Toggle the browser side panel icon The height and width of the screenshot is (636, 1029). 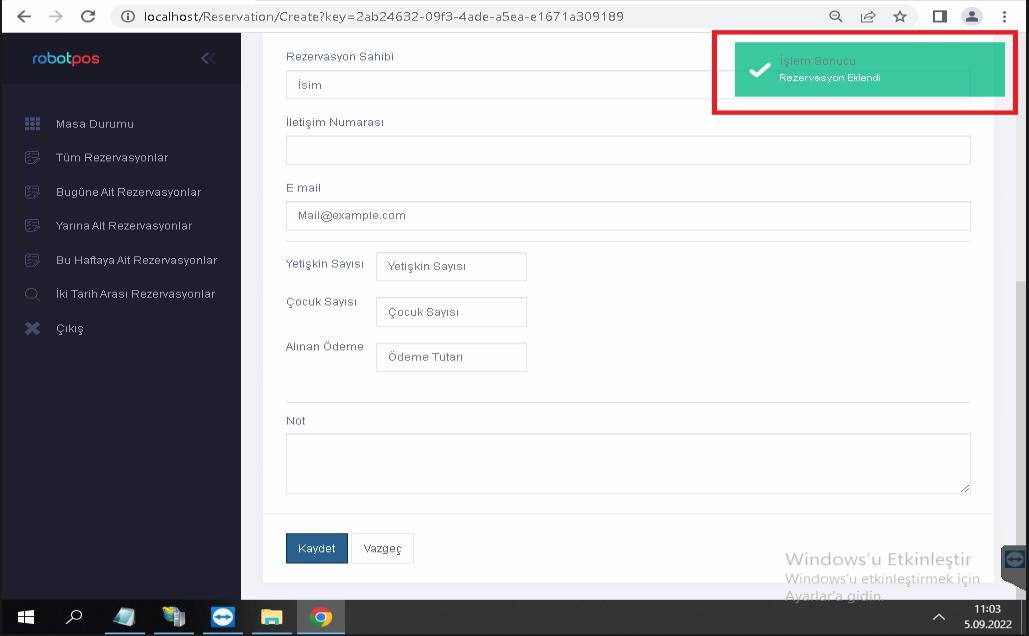coord(940,16)
